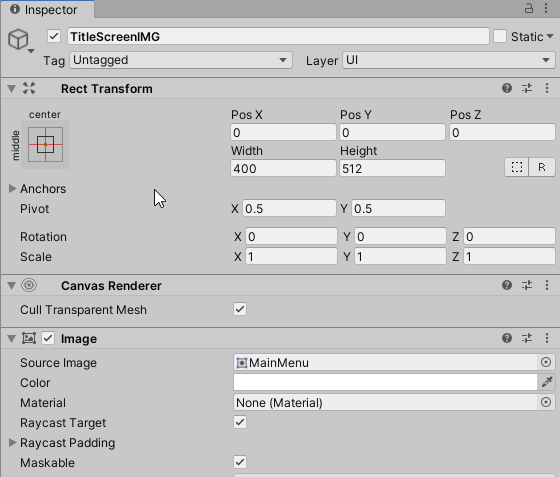Click the Pivot X field
The width and height of the screenshot is (560, 477).
[x=289, y=208]
